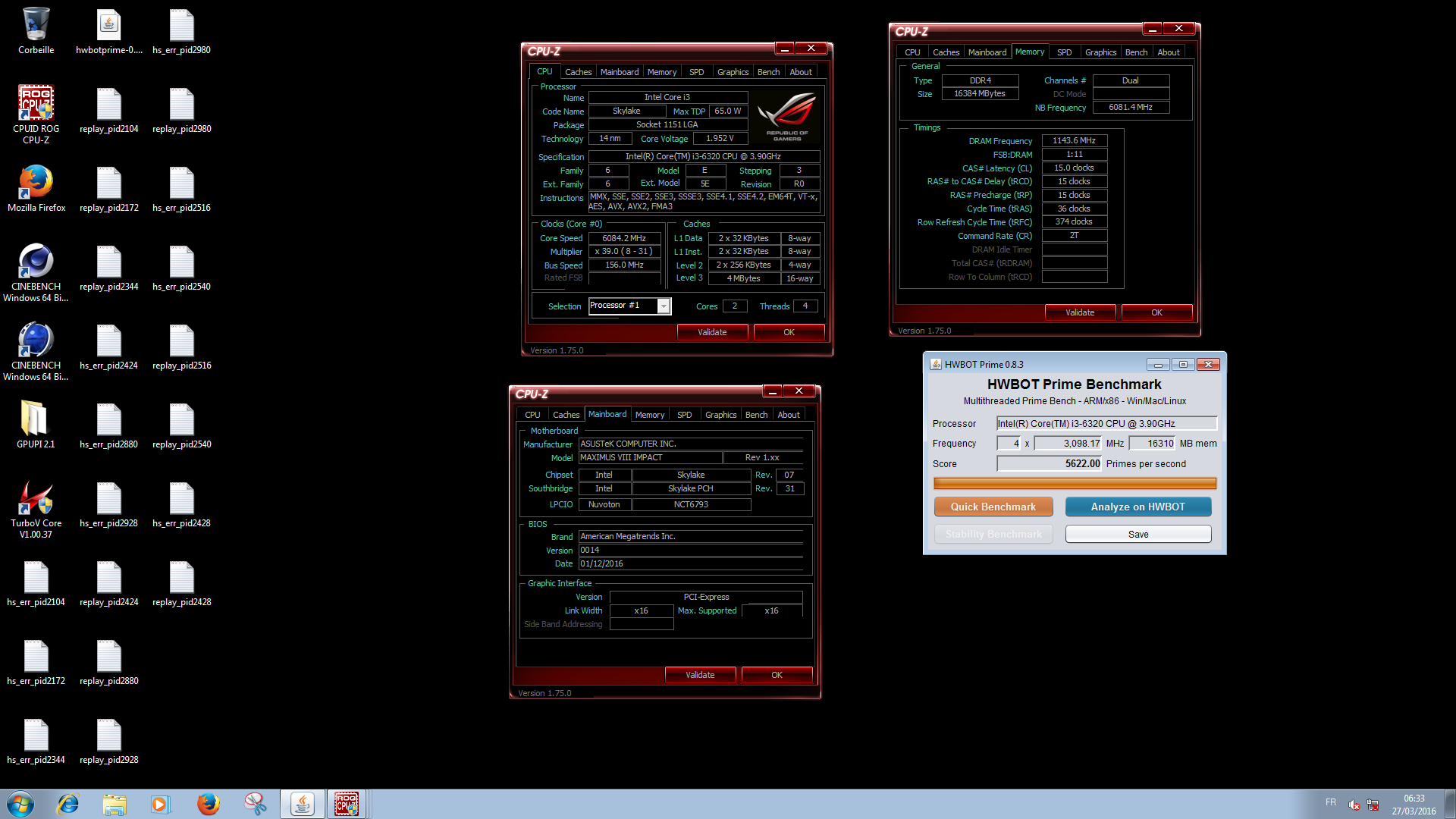
Task: Click Validate in CPU-Z Mainboard window
Action: pos(700,675)
